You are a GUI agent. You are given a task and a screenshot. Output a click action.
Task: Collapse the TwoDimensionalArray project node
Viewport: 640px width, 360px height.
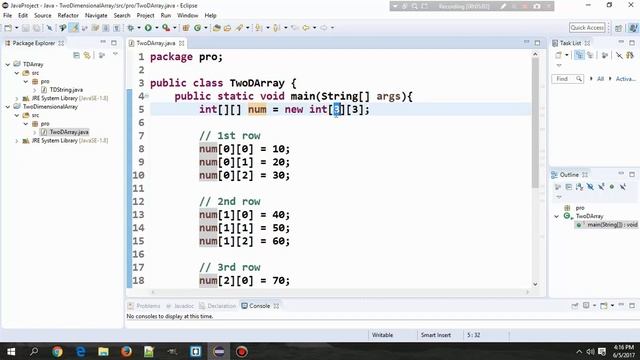coord(8,107)
